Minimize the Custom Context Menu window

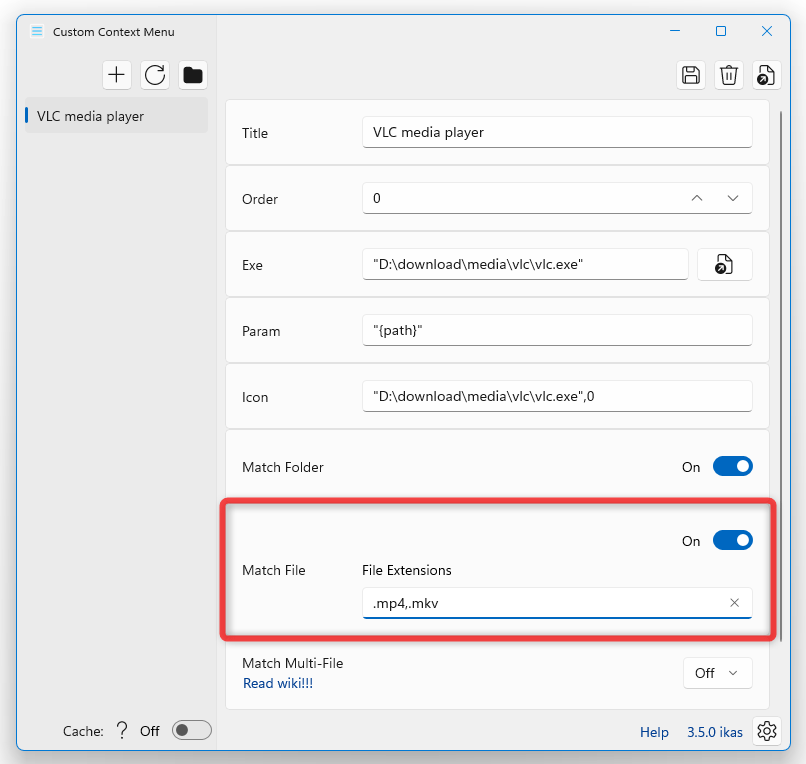(x=675, y=31)
